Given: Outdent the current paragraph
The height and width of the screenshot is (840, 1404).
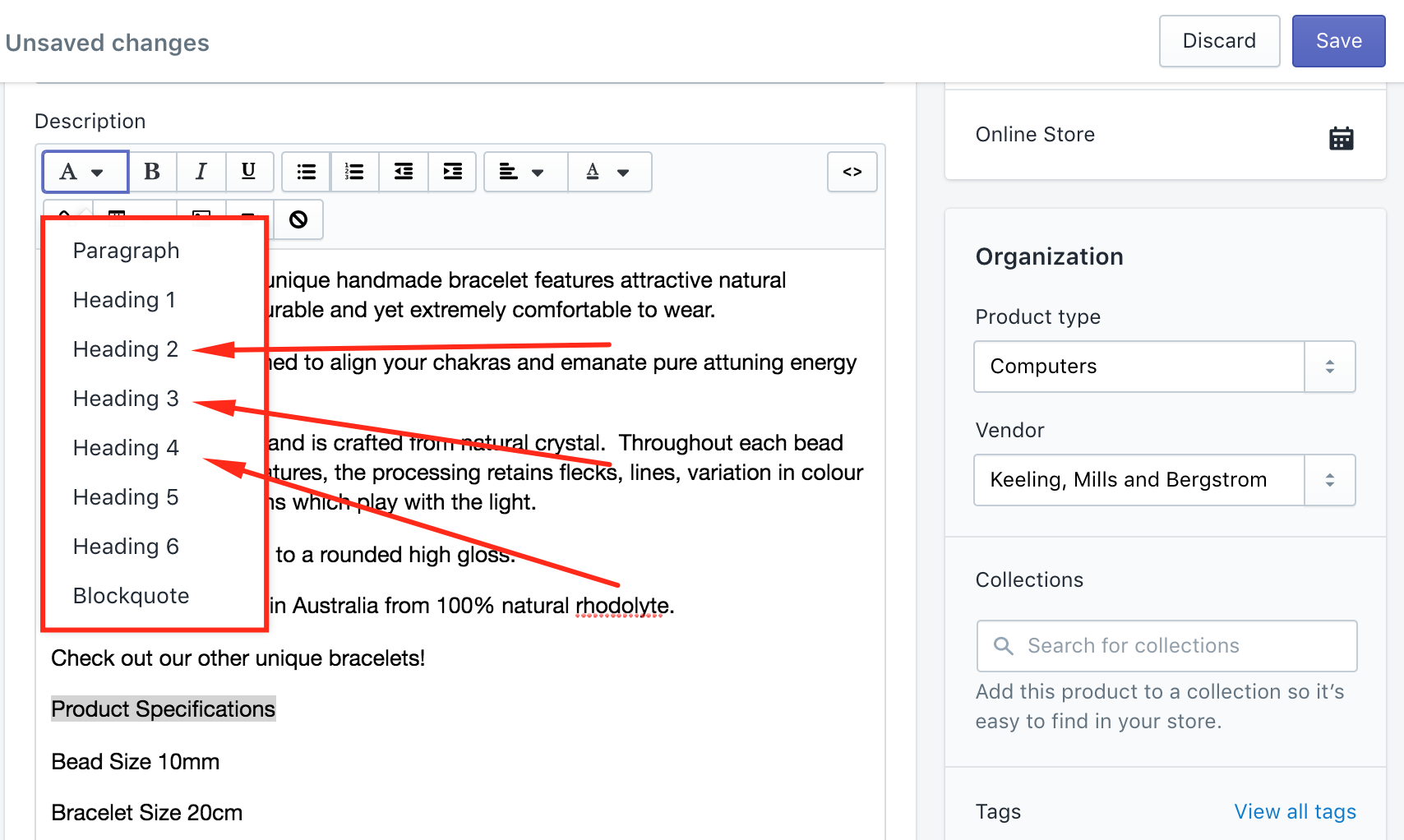Looking at the screenshot, I should (403, 172).
